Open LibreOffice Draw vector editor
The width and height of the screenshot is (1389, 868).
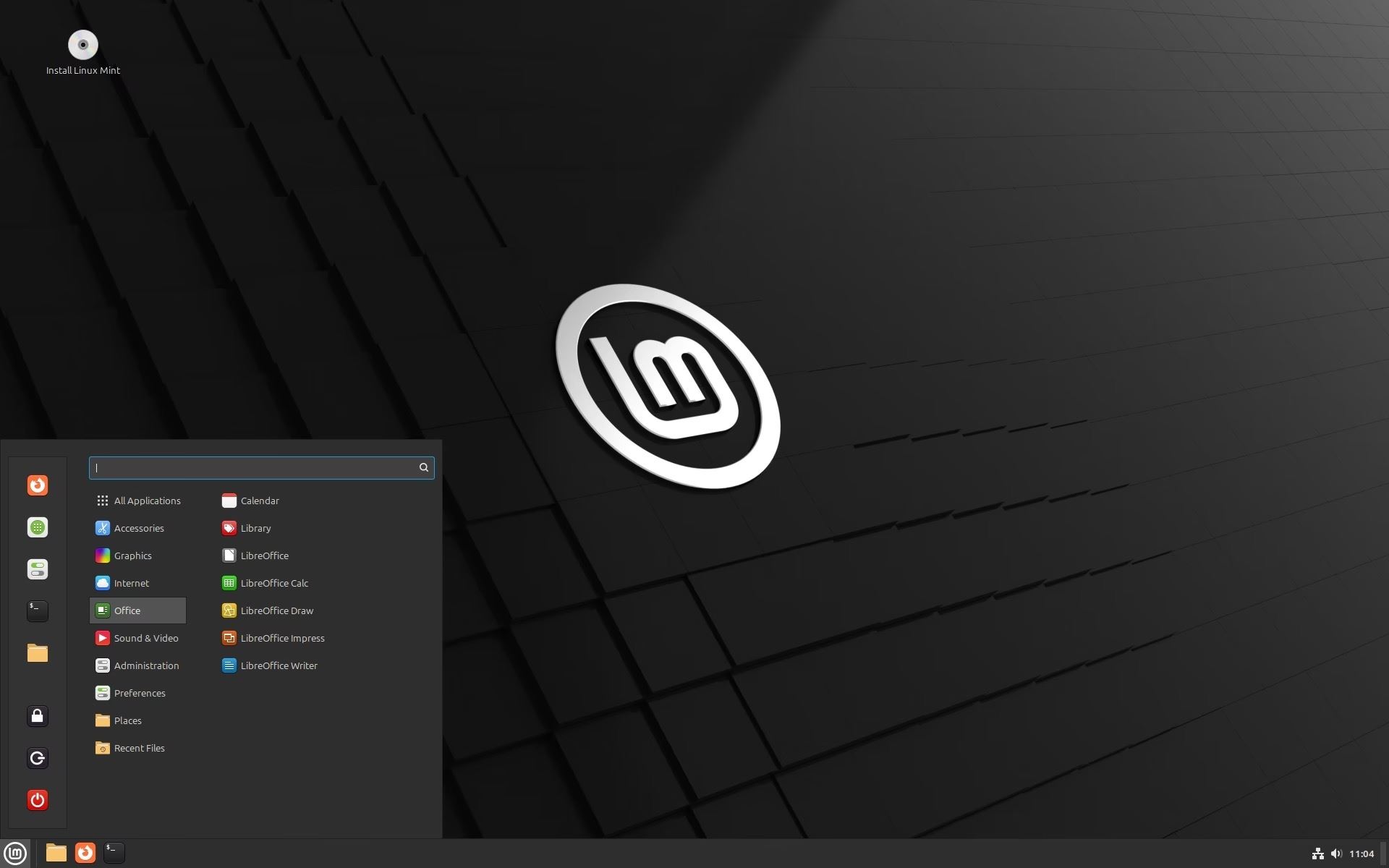click(x=276, y=610)
